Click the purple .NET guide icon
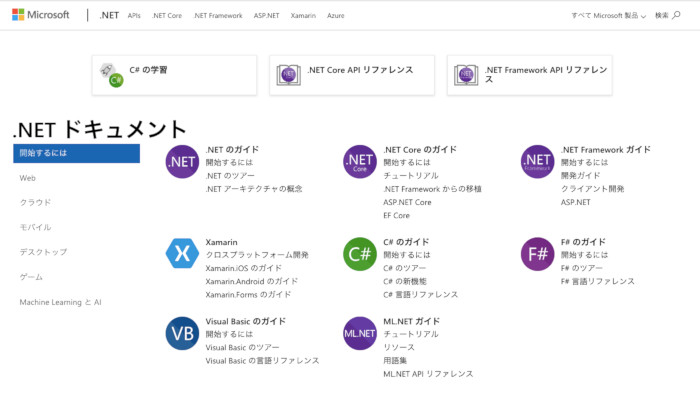This screenshot has width=700, height=400. click(182, 161)
